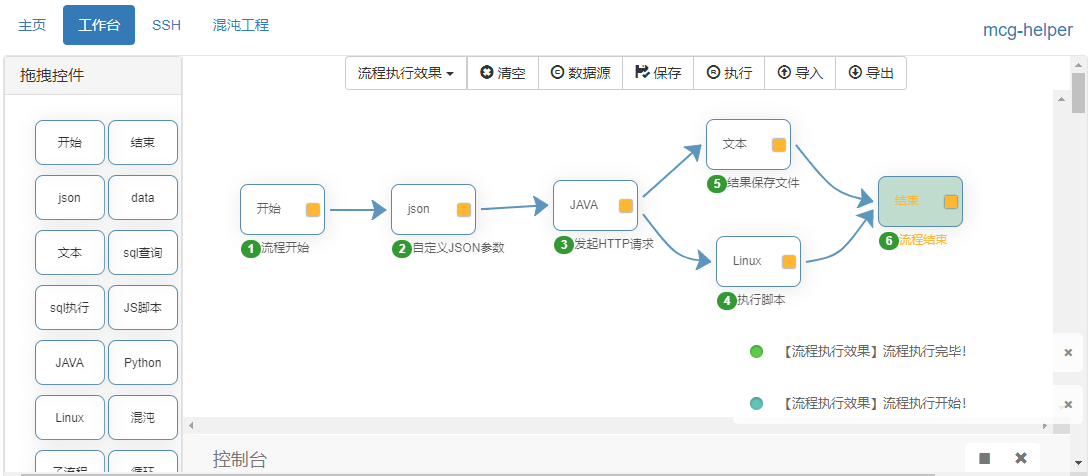Viewport: 1090px width, 476px height.
Task: Click orange square on 开始 node
Action: [x=313, y=210]
